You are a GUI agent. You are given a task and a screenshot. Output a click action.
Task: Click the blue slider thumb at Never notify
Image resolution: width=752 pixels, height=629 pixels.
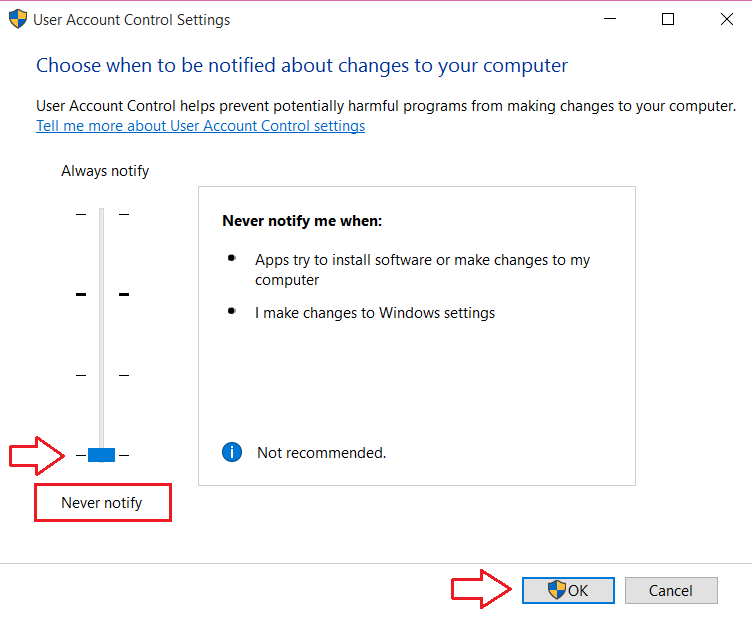pos(101,454)
